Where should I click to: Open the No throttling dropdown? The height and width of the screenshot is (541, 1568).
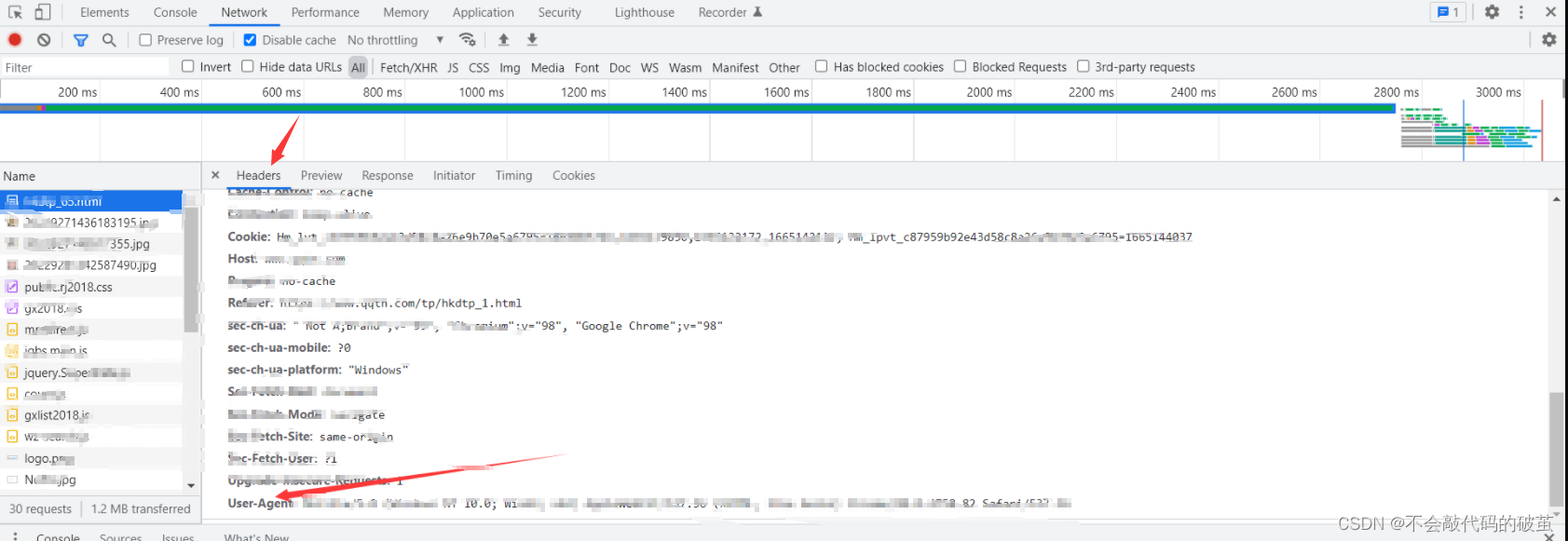click(395, 40)
